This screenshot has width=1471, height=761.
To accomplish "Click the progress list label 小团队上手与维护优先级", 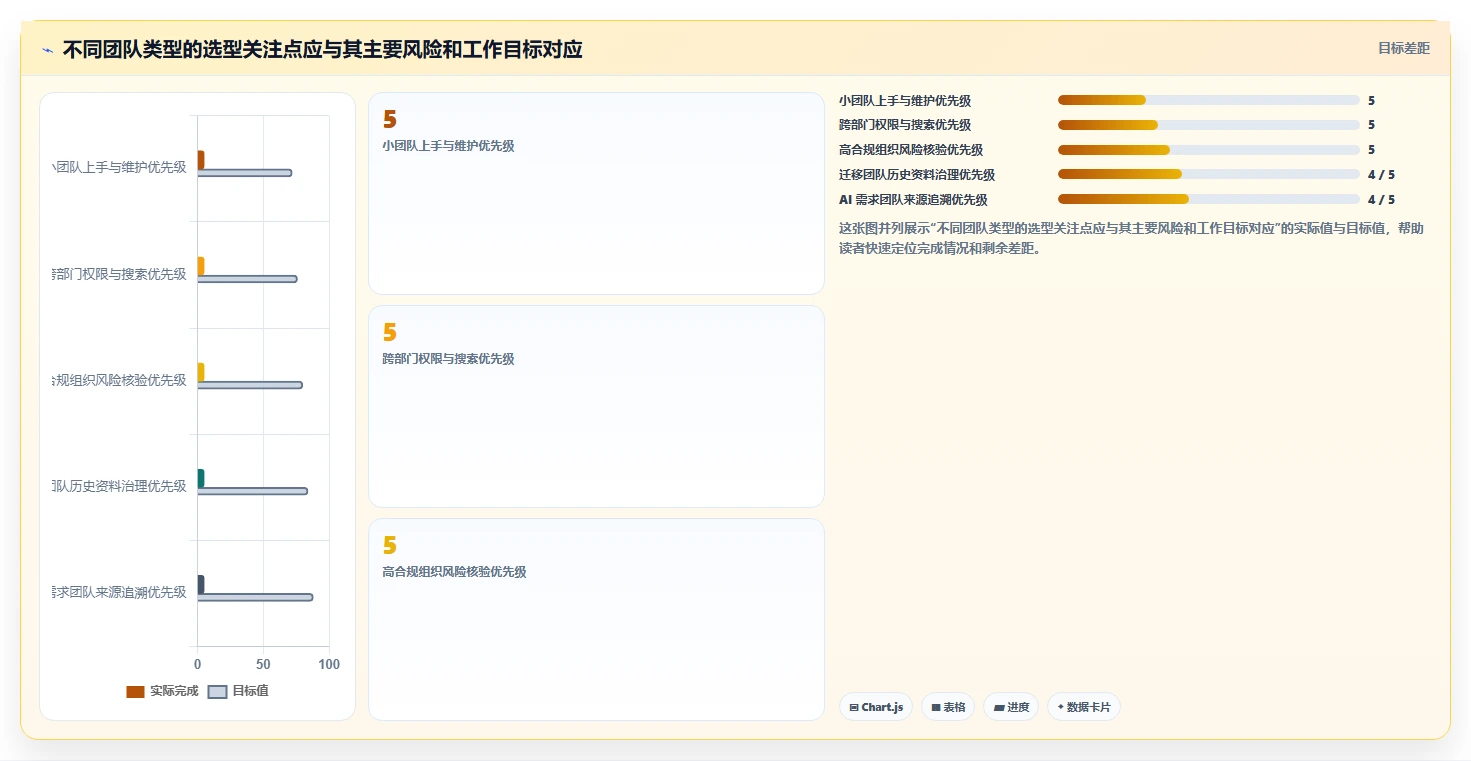I will [905, 101].
